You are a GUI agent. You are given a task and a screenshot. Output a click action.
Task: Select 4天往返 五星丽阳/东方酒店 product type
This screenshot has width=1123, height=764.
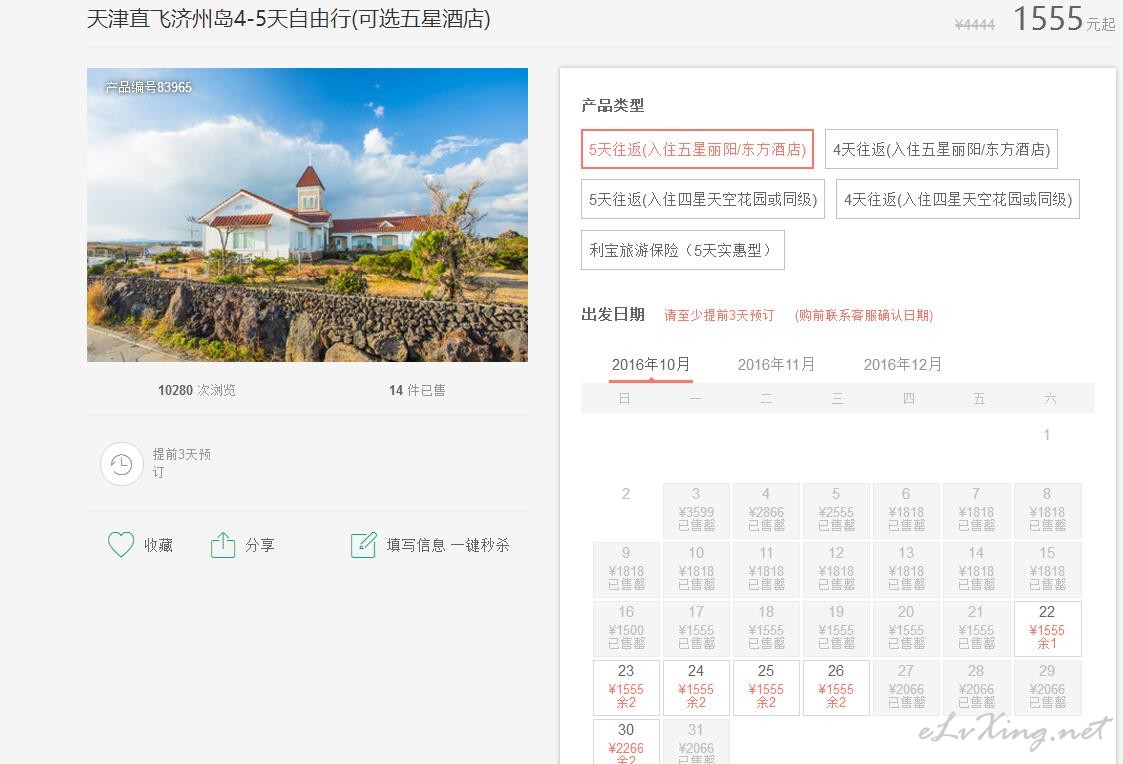941,149
